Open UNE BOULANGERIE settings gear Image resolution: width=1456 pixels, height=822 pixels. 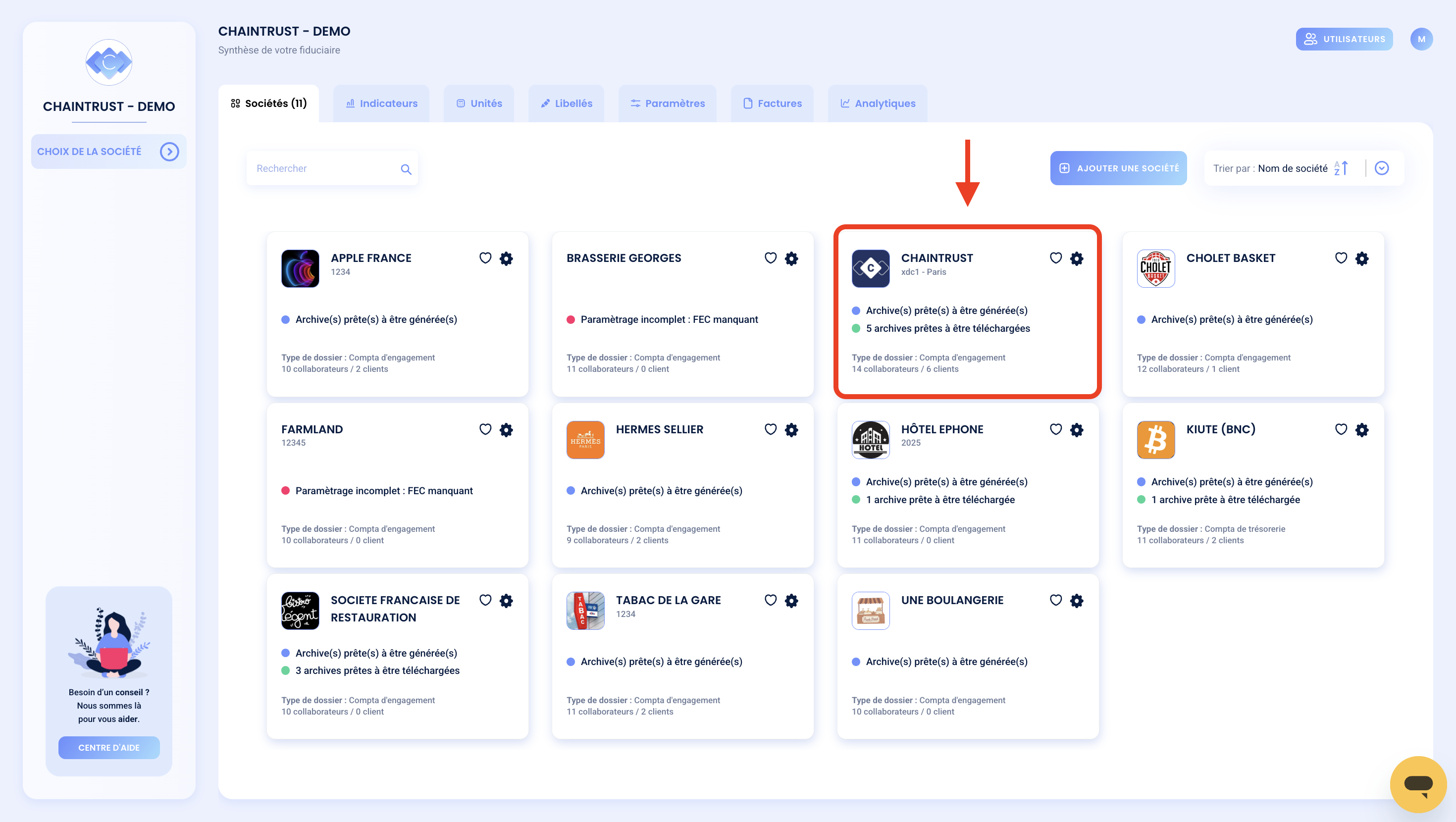(x=1077, y=600)
